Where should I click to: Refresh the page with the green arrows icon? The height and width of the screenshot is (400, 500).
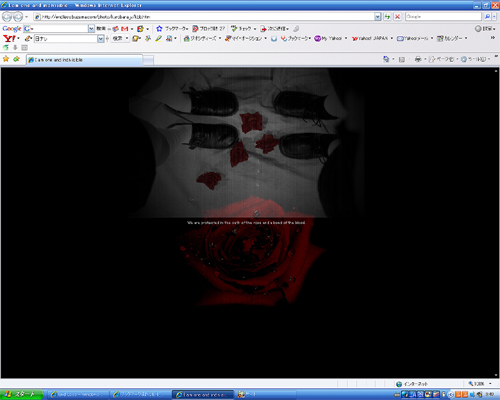point(387,16)
